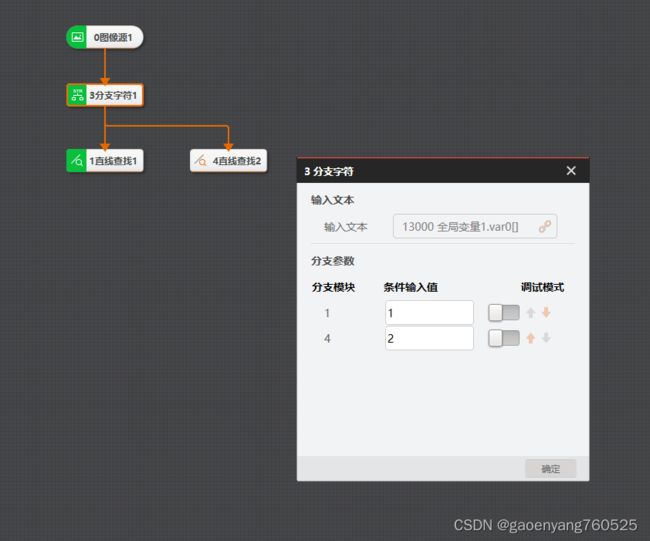
Task: Click the image source icon on node 0图像源1
Action: 77,37
